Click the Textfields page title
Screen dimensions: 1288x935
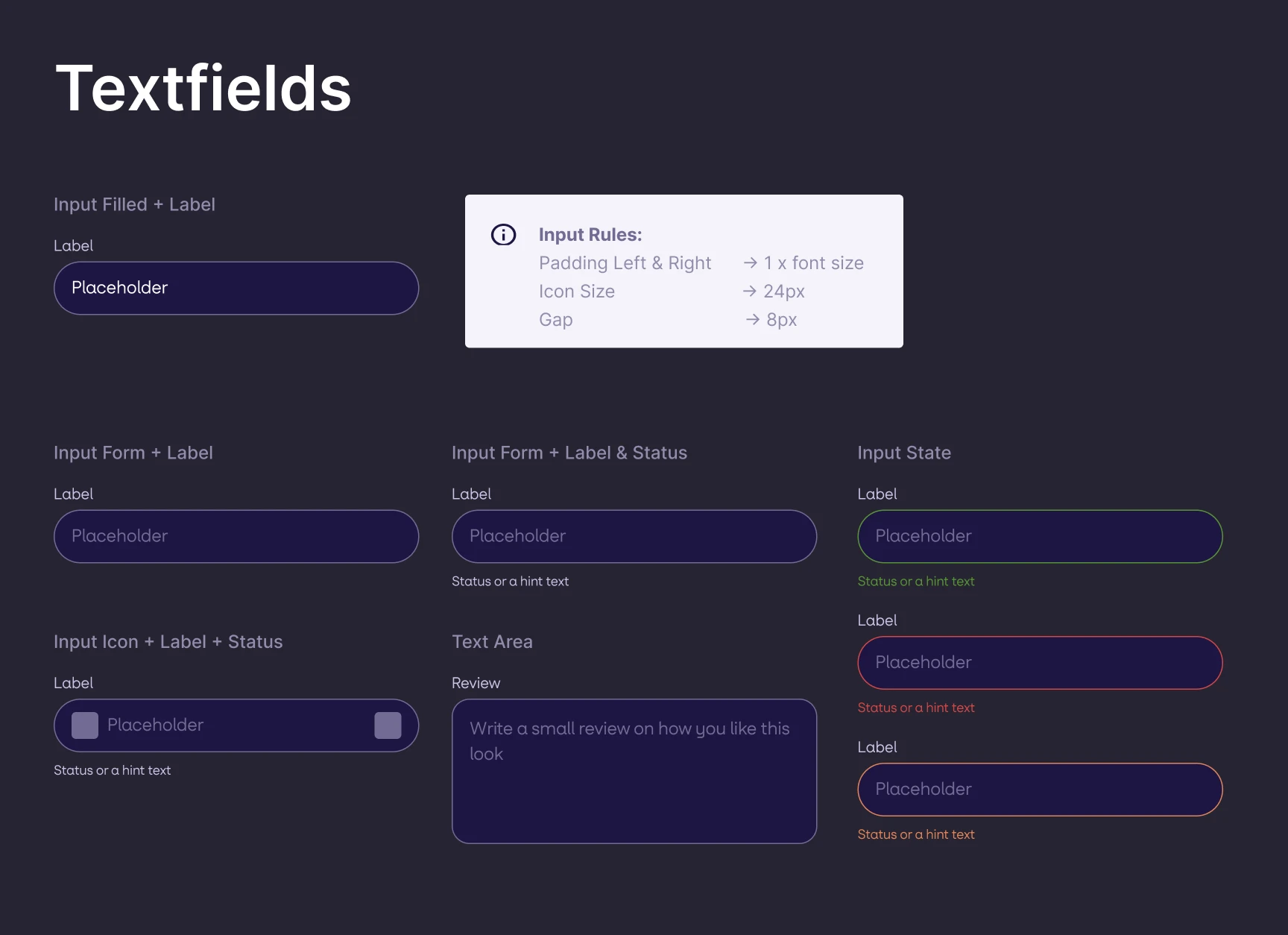click(x=203, y=89)
